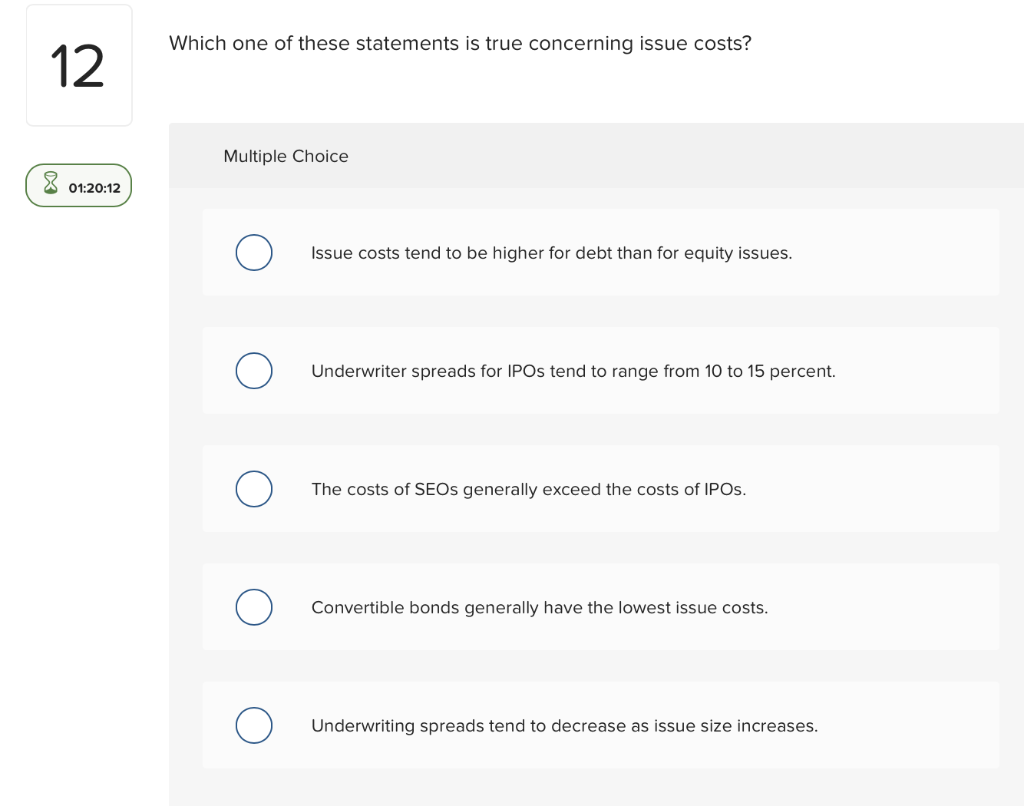Mark the Convertible bonds lowest issue costs radio
Image resolution: width=1024 pixels, height=806 pixels.
click(254, 607)
